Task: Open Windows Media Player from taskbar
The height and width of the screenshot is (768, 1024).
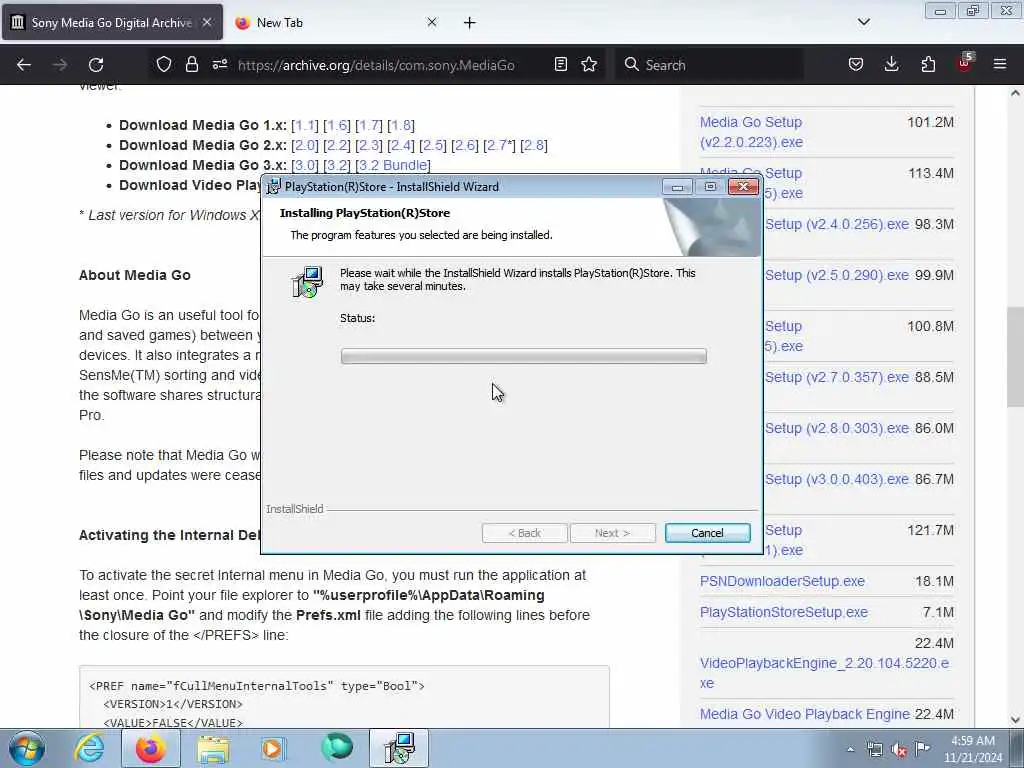Action: pyautogui.click(x=273, y=748)
